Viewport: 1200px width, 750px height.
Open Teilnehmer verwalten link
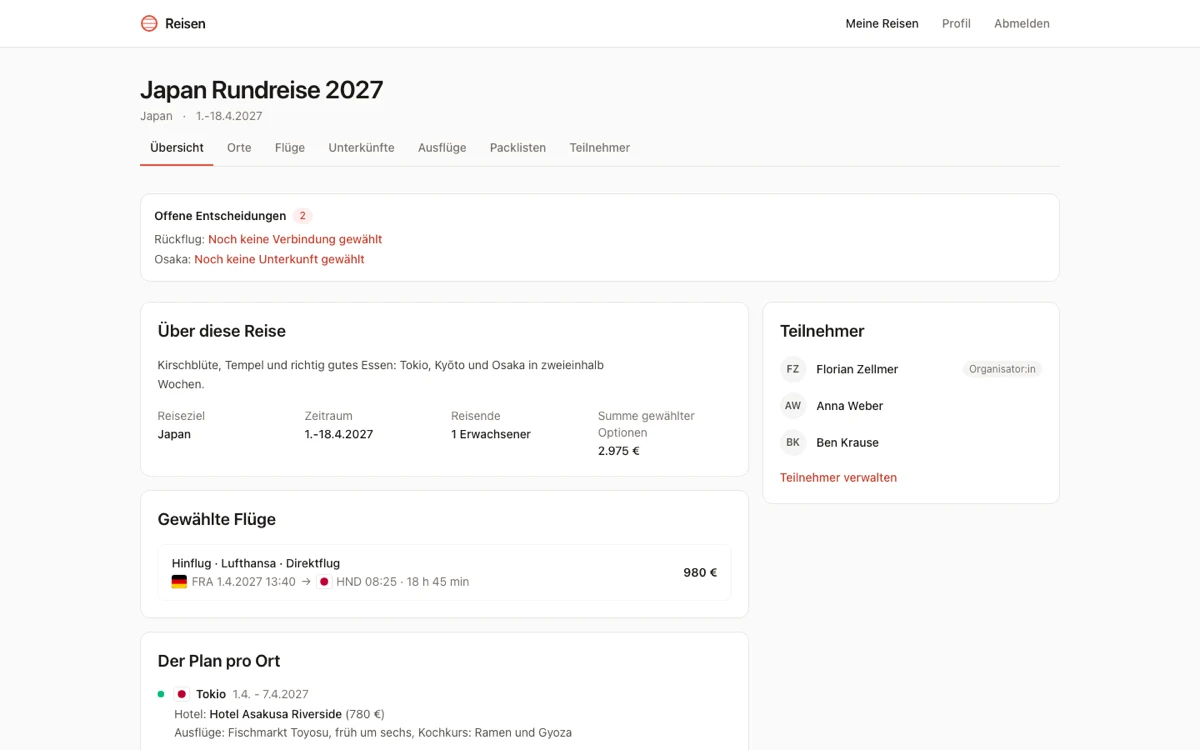tap(838, 478)
